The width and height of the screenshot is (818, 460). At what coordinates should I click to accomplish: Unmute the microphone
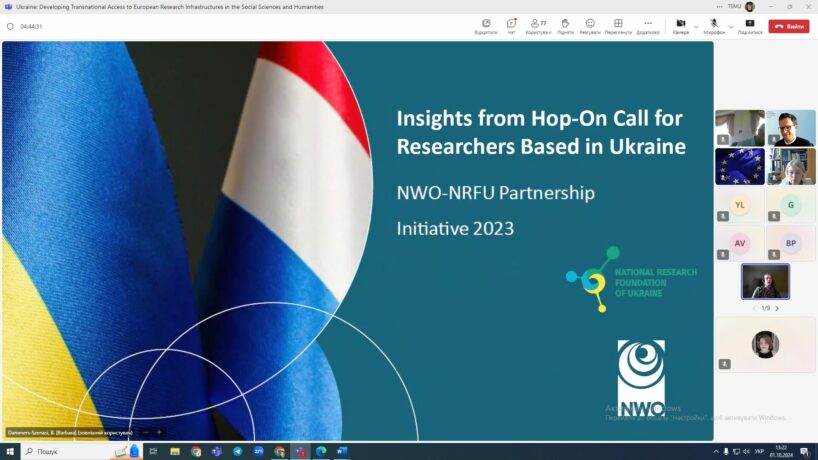click(x=714, y=25)
